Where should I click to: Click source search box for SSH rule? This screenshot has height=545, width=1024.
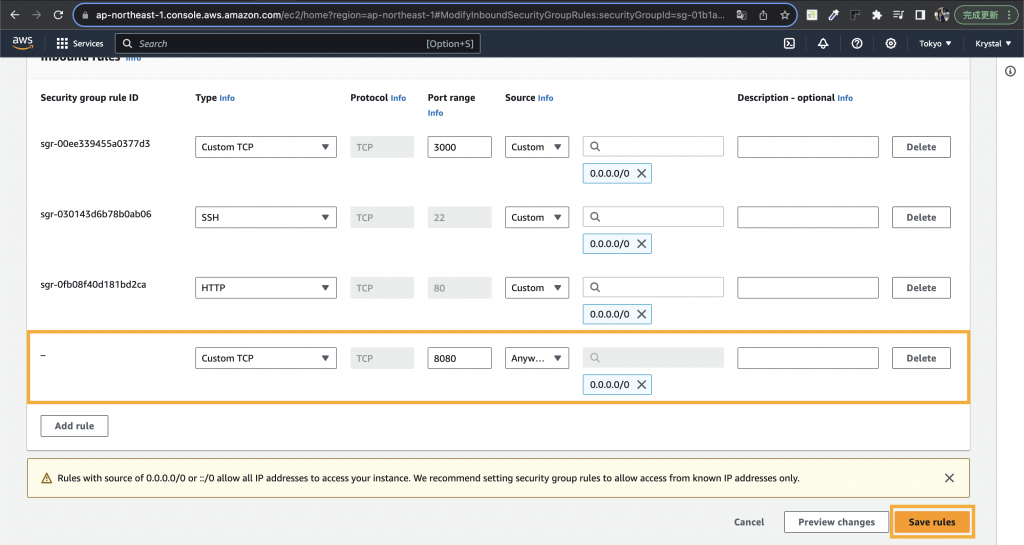tap(653, 217)
